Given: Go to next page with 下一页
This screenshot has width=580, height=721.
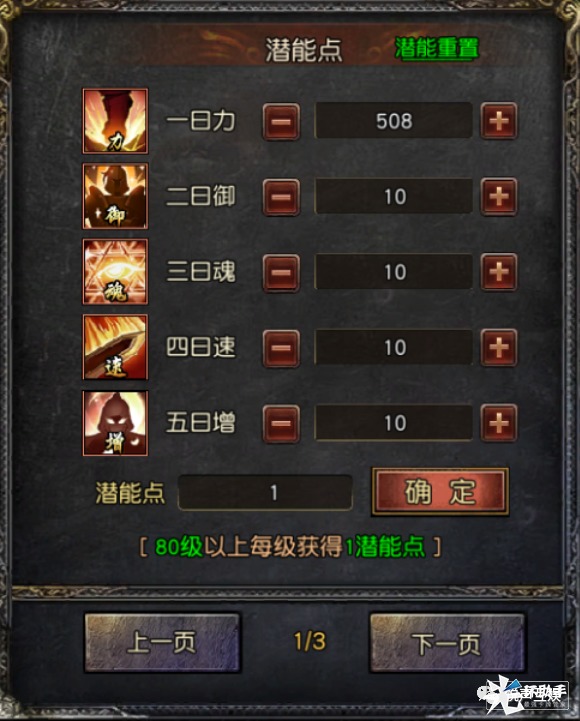Looking at the screenshot, I should 447,643.
